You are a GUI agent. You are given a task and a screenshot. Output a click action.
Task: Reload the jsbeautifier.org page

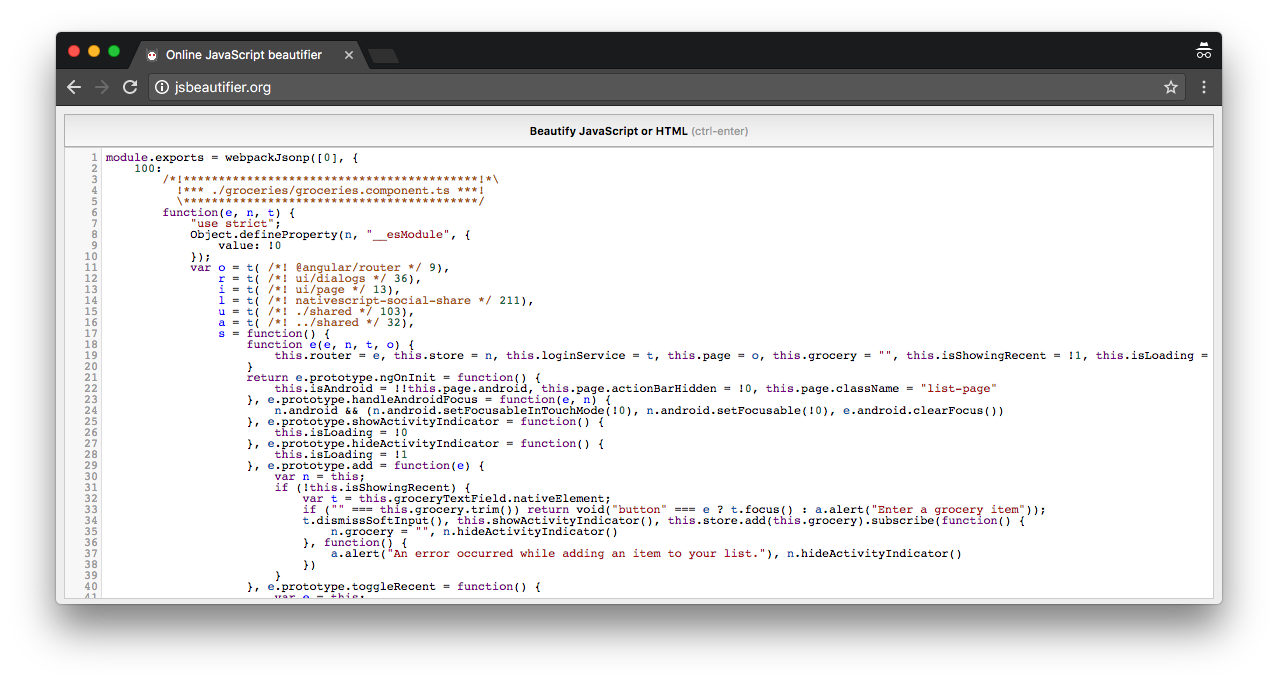130,87
